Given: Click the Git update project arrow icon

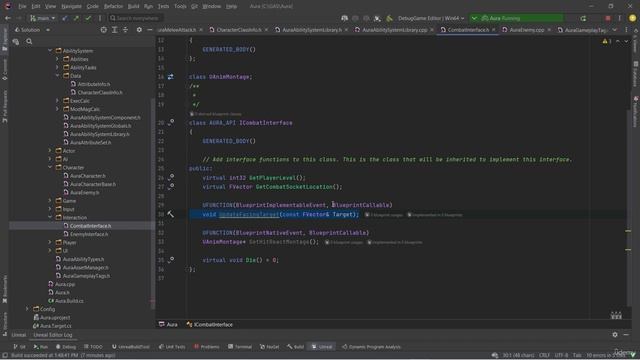Looking at the screenshot, I should 65,18.
